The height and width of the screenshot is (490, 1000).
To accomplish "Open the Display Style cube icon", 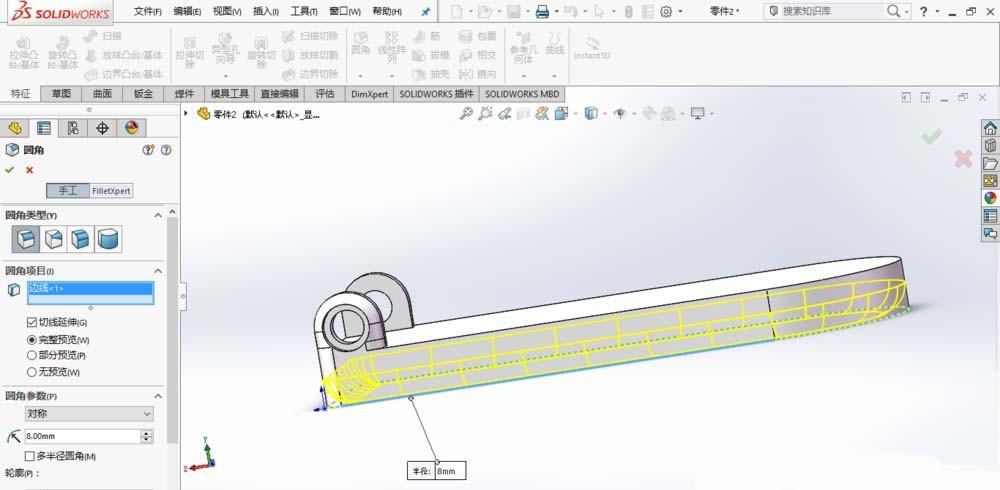I will point(591,114).
